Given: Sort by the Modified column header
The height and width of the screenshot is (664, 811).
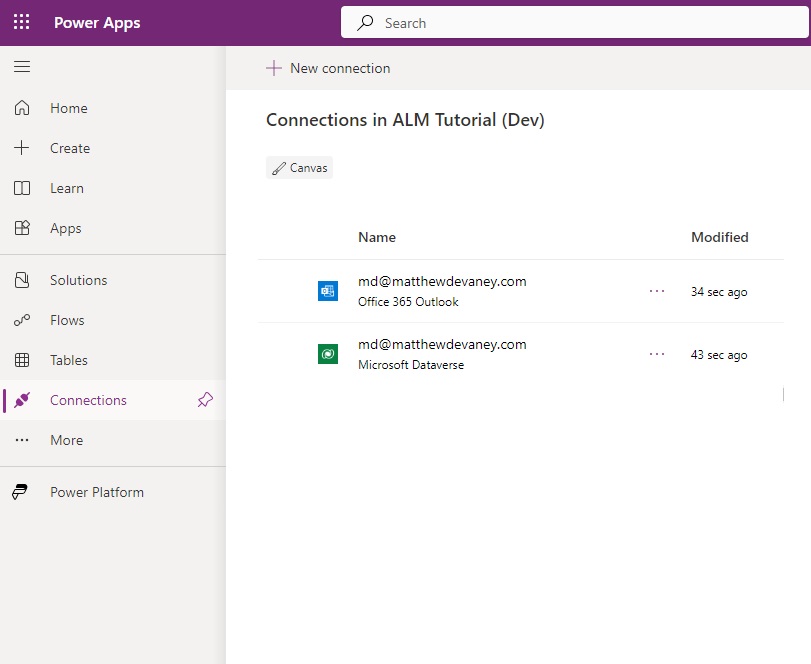Looking at the screenshot, I should pos(719,237).
